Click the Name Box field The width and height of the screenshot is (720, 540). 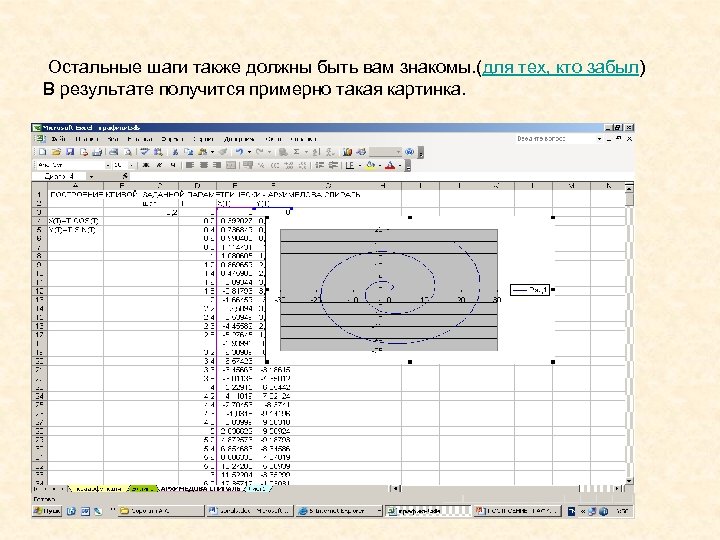point(60,176)
